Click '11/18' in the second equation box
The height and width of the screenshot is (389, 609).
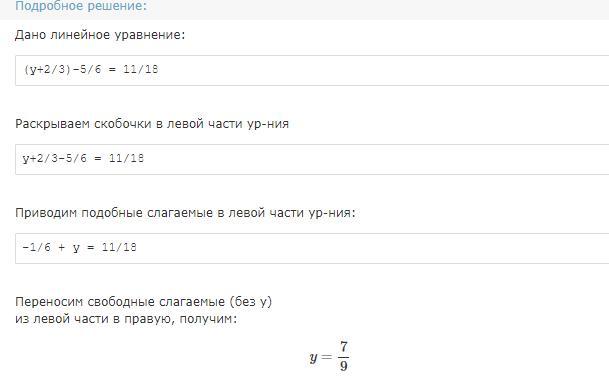(x=126, y=158)
